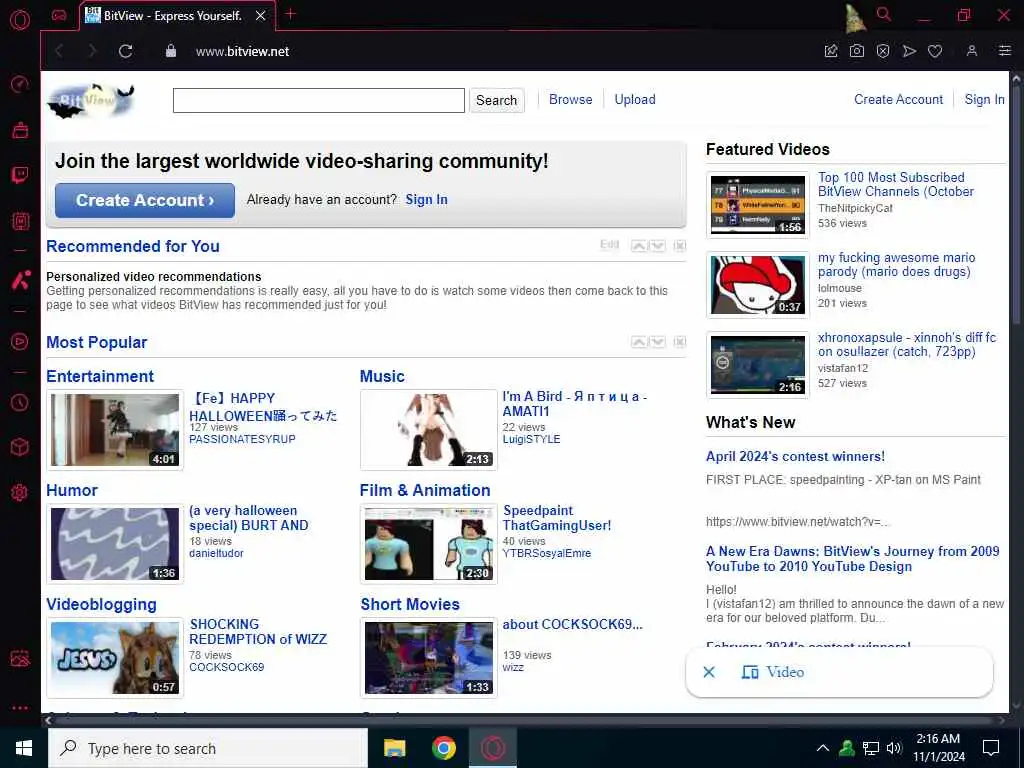
Task: Open the A New Era Dawns post
Action: (x=852, y=559)
